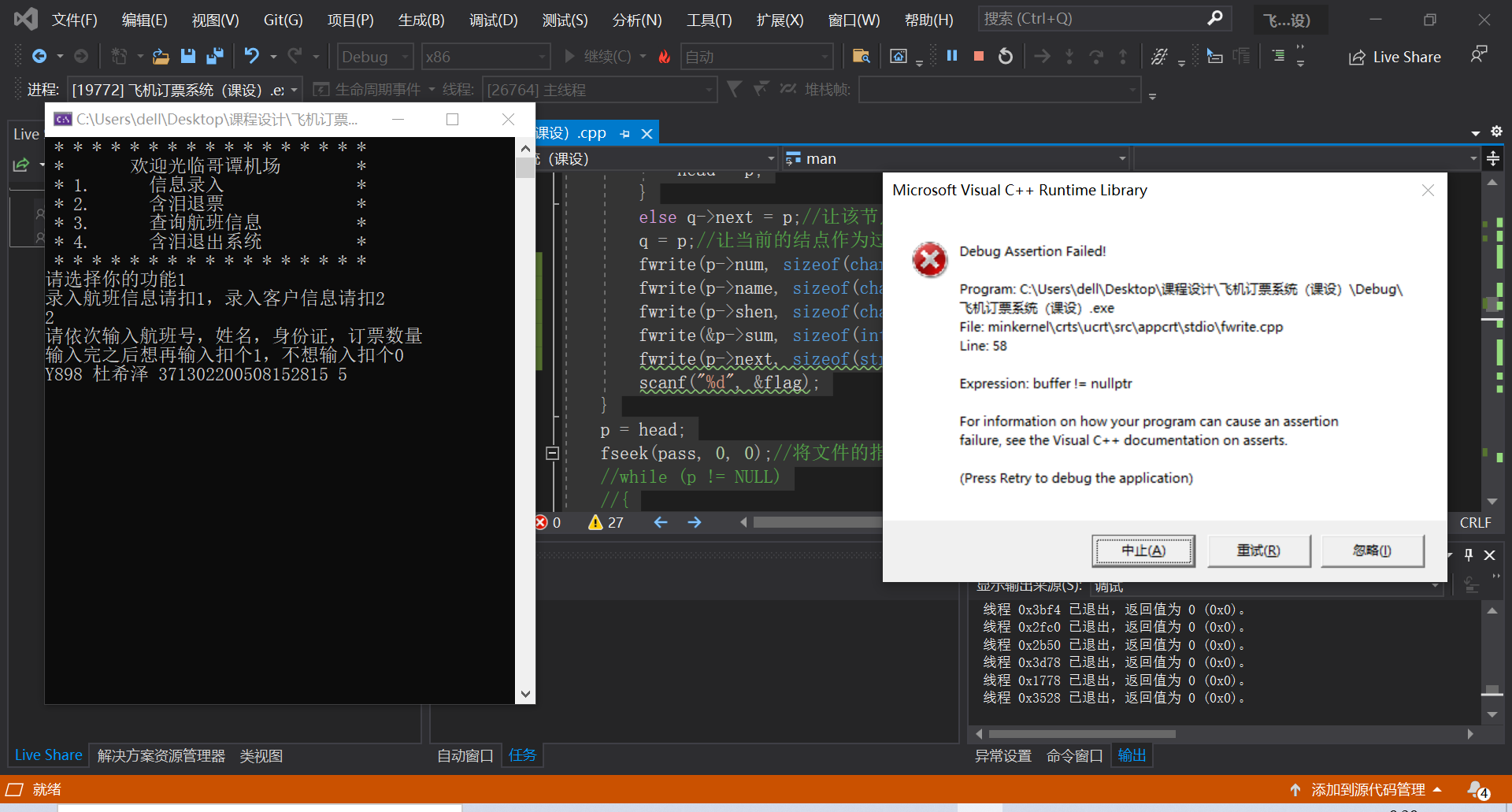1512x812 pixels.
Task: Click the notifications bell in status bar
Action: click(x=1477, y=789)
